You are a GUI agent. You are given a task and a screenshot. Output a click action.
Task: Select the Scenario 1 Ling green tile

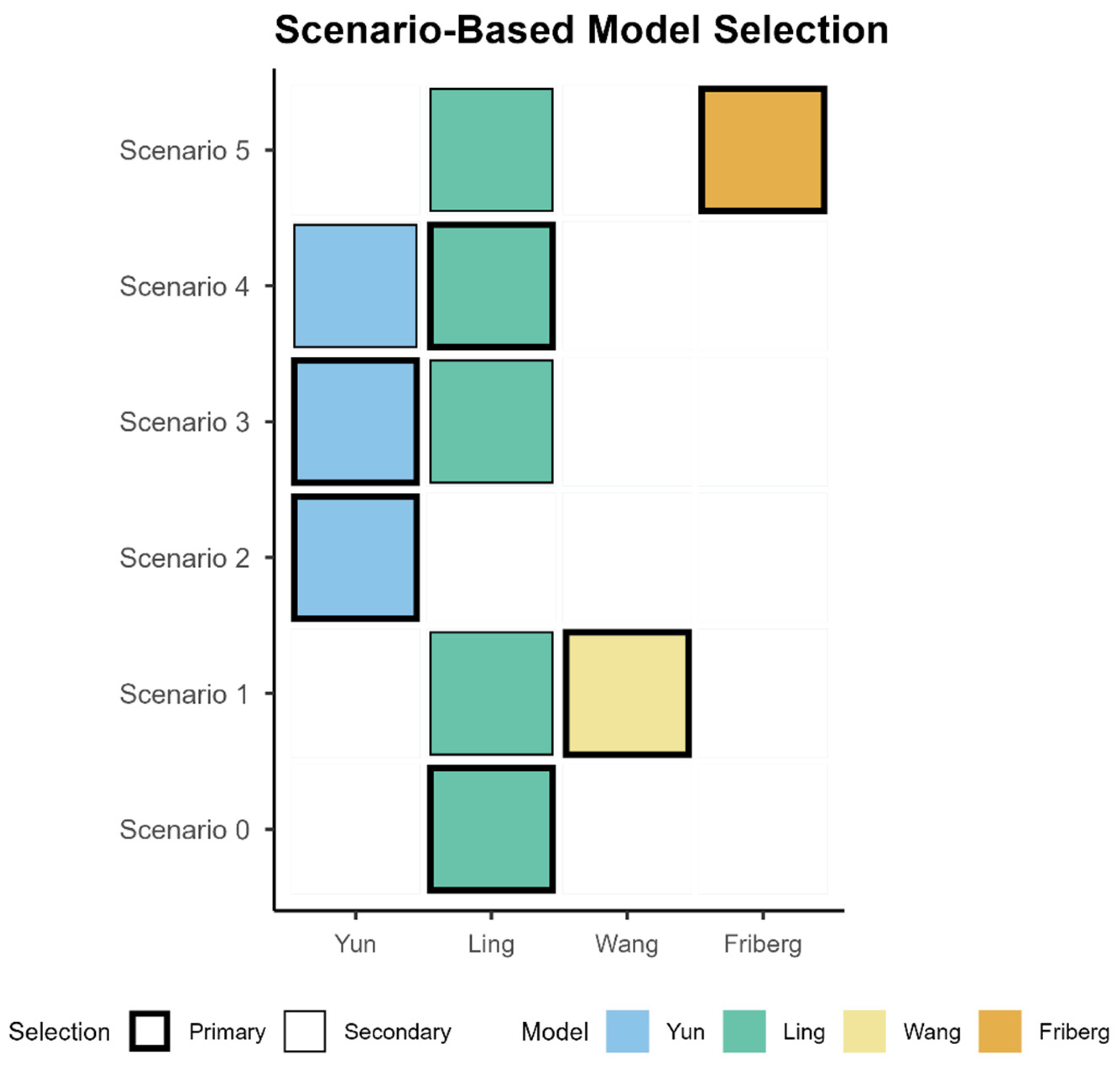[x=491, y=694]
